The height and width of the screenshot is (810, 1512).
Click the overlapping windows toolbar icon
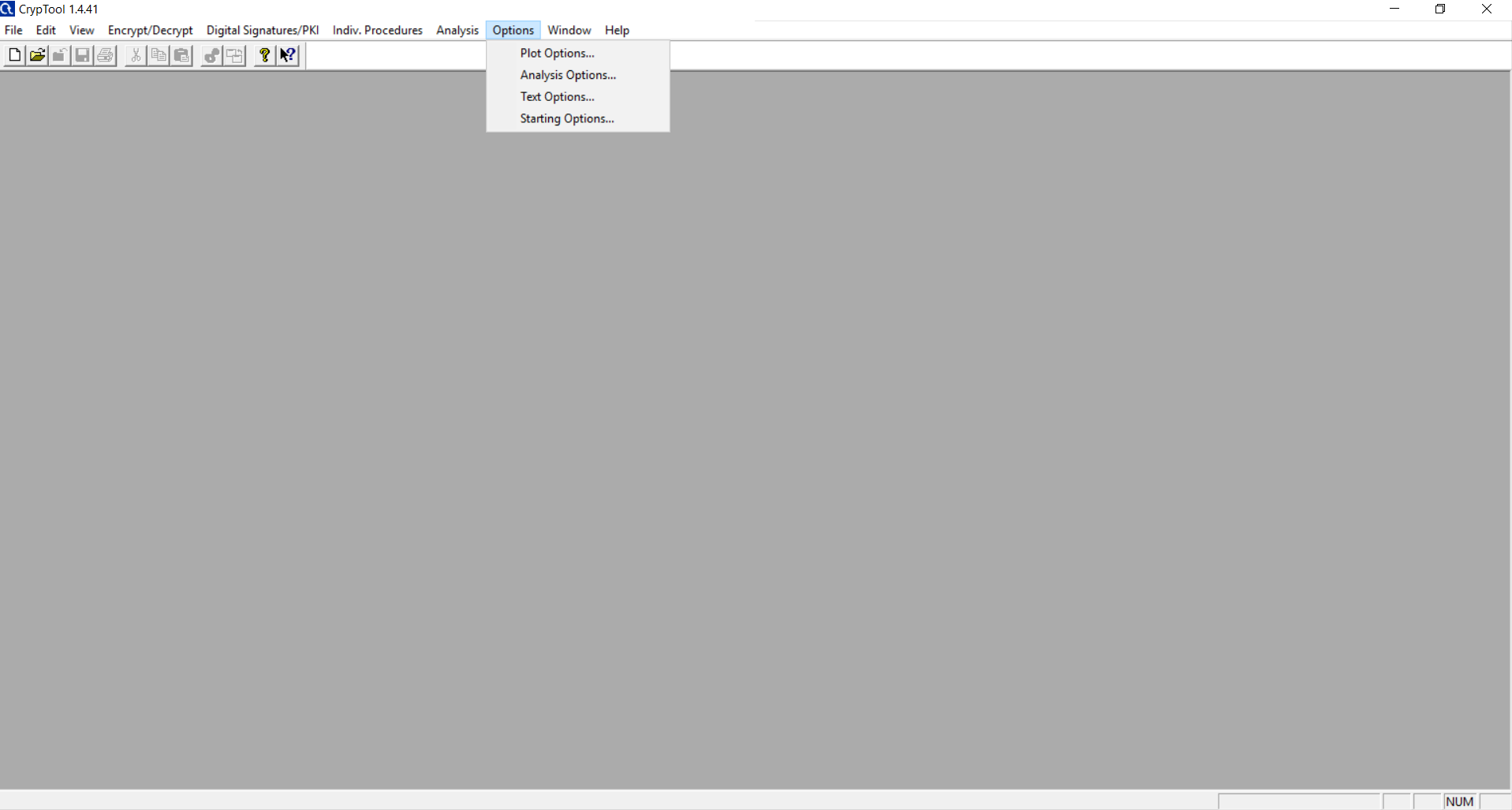[x=234, y=55]
